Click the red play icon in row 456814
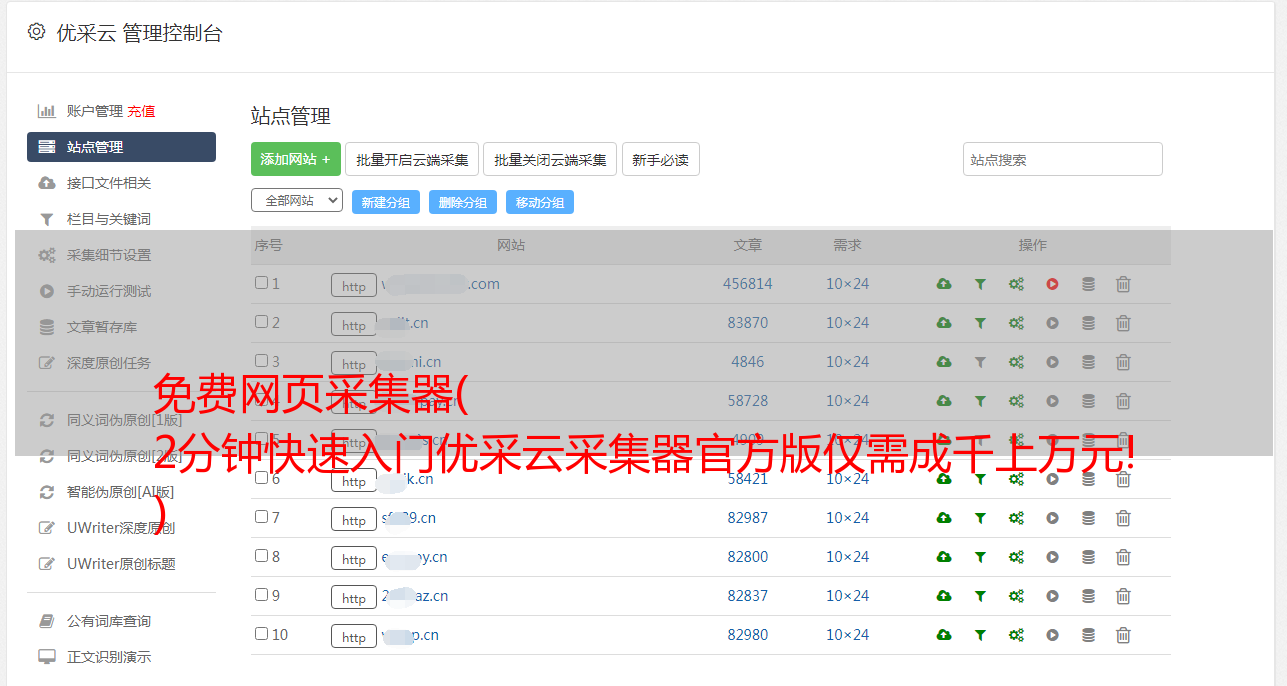Screen dimensions: 1287x686 [1052, 284]
